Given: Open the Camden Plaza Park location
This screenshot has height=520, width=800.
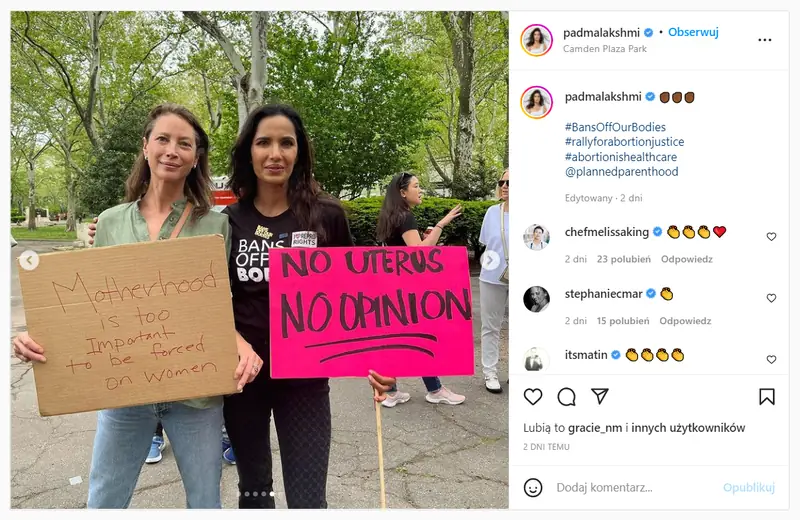Looking at the screenshot, I should coord(605,48).
